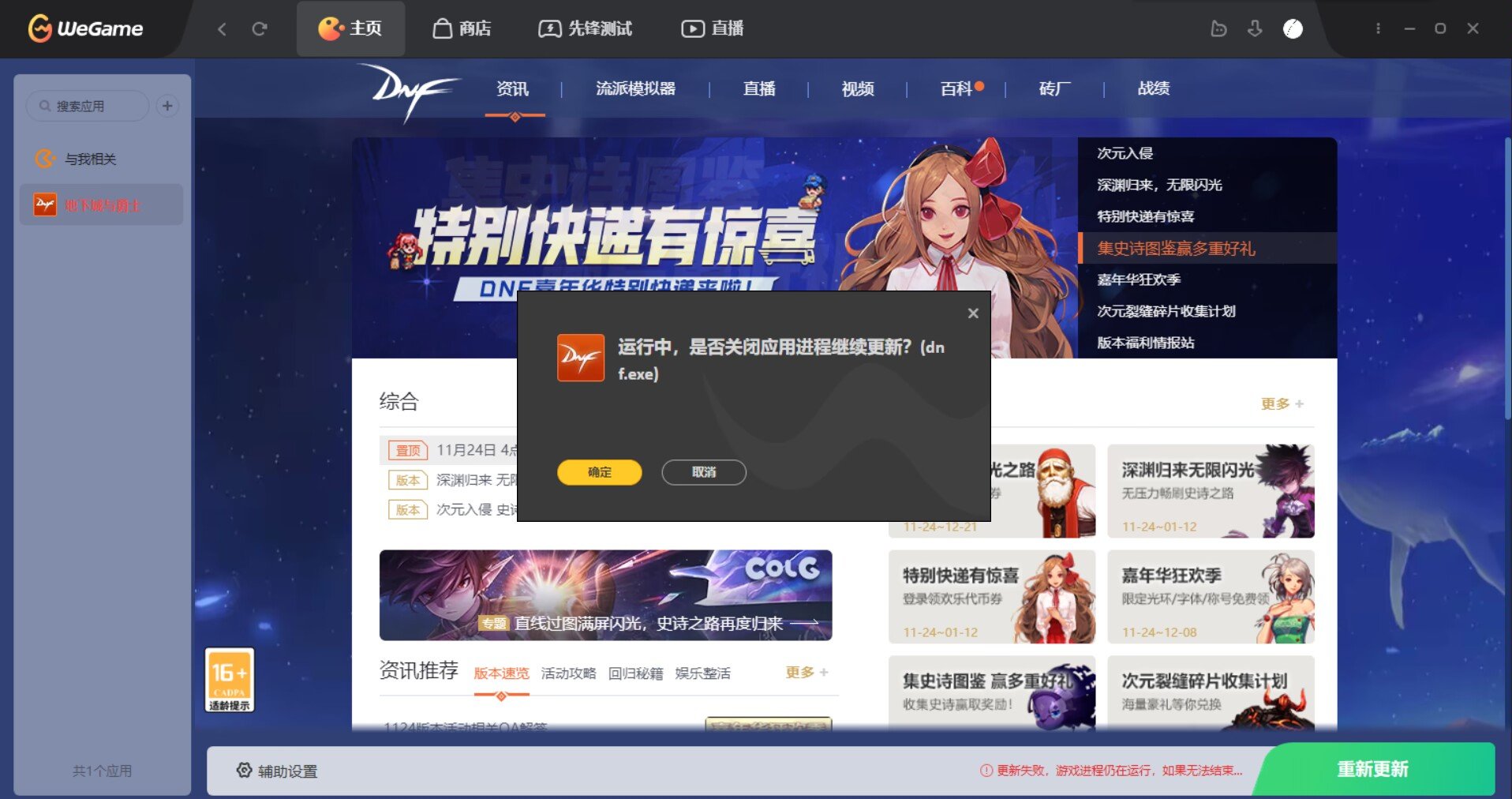Click the DNF icon in dialog

click(x=581, y=358)
